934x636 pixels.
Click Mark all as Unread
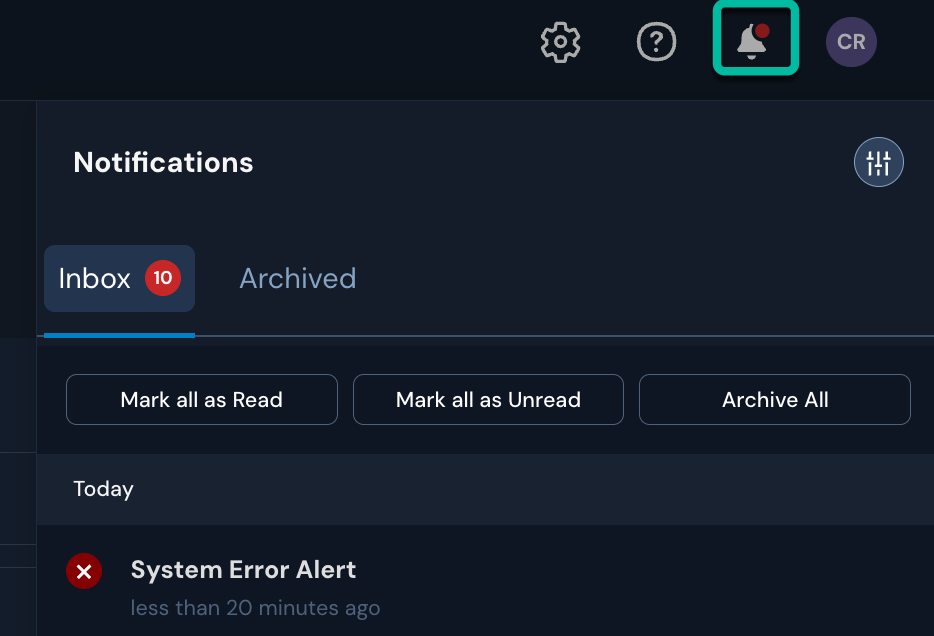point(488,399)
